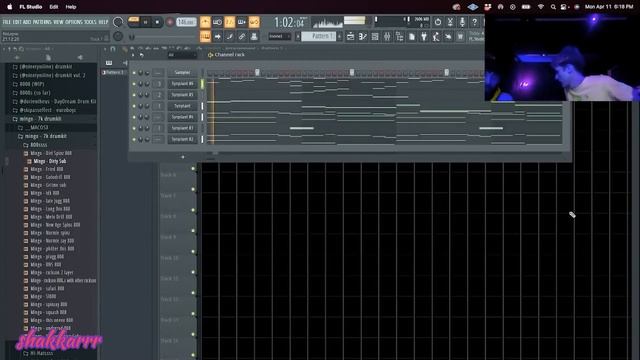Click the channel button ending in #6

[x=182, y=83]
